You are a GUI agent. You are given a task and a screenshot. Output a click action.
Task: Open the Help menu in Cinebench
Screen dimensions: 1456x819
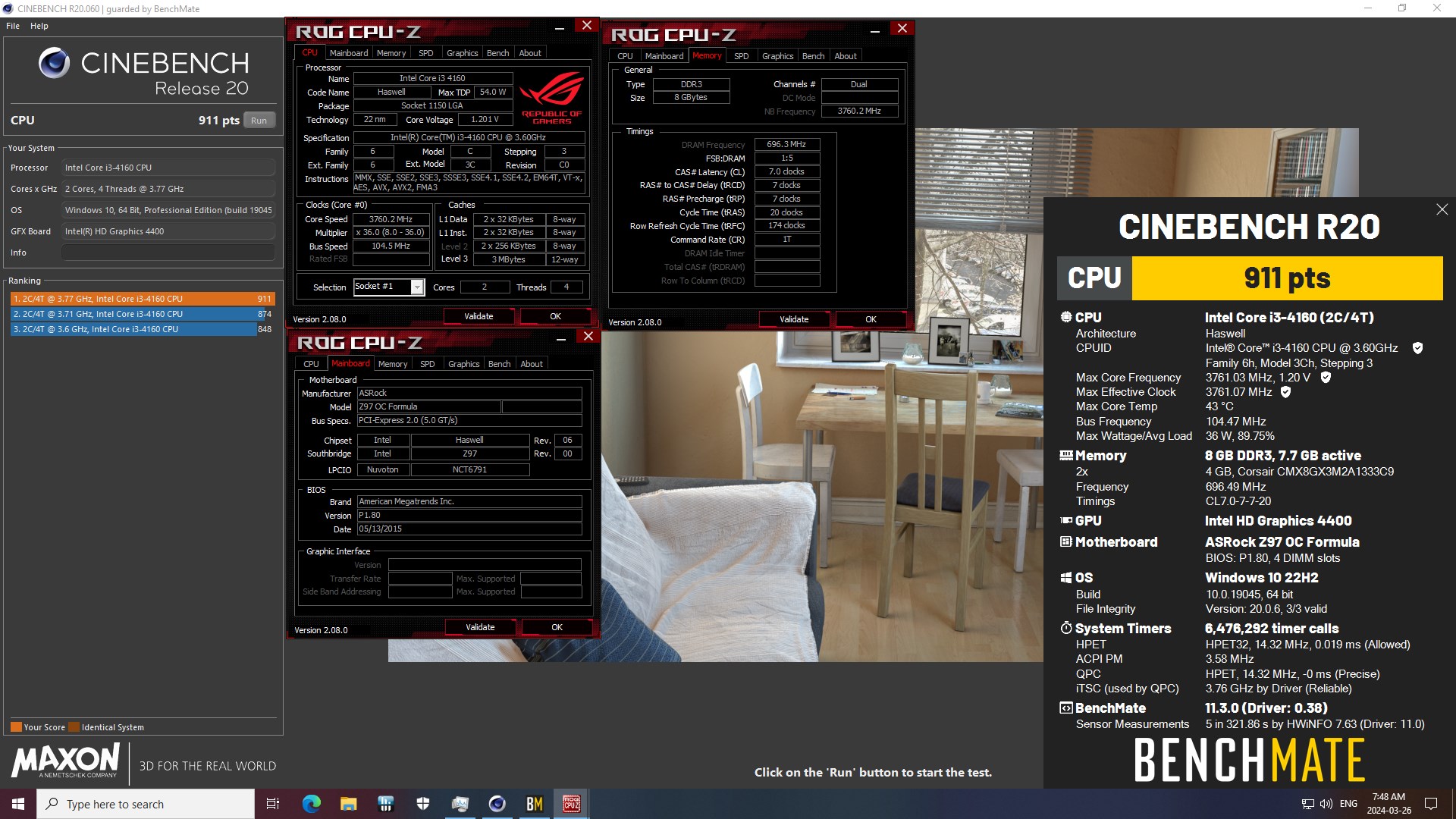(x=39, y=26)
